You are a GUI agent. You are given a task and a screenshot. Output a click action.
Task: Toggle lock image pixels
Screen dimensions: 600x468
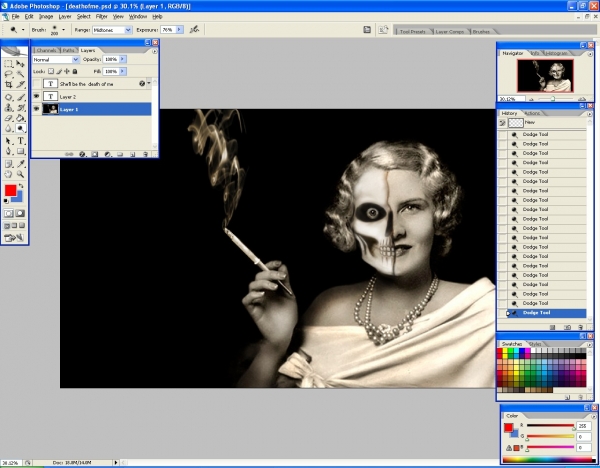(x=59, y=71)
